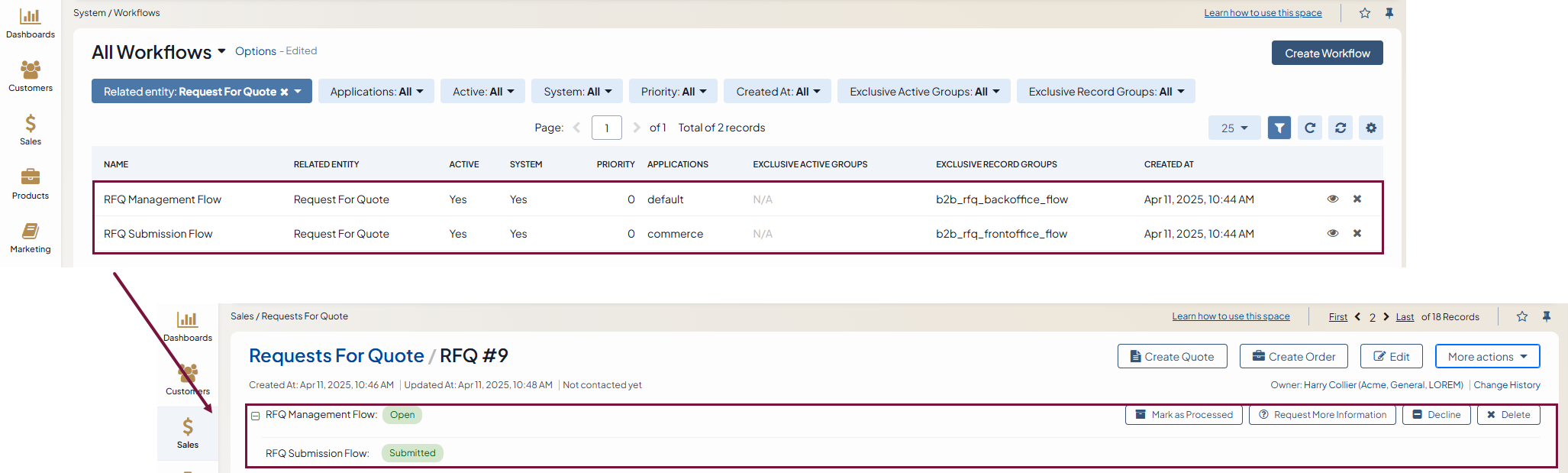Viewport: 1568px width, 473px height.
Task: View RFQ Management Flow via eye icon
Action: tap(1332, 199)
